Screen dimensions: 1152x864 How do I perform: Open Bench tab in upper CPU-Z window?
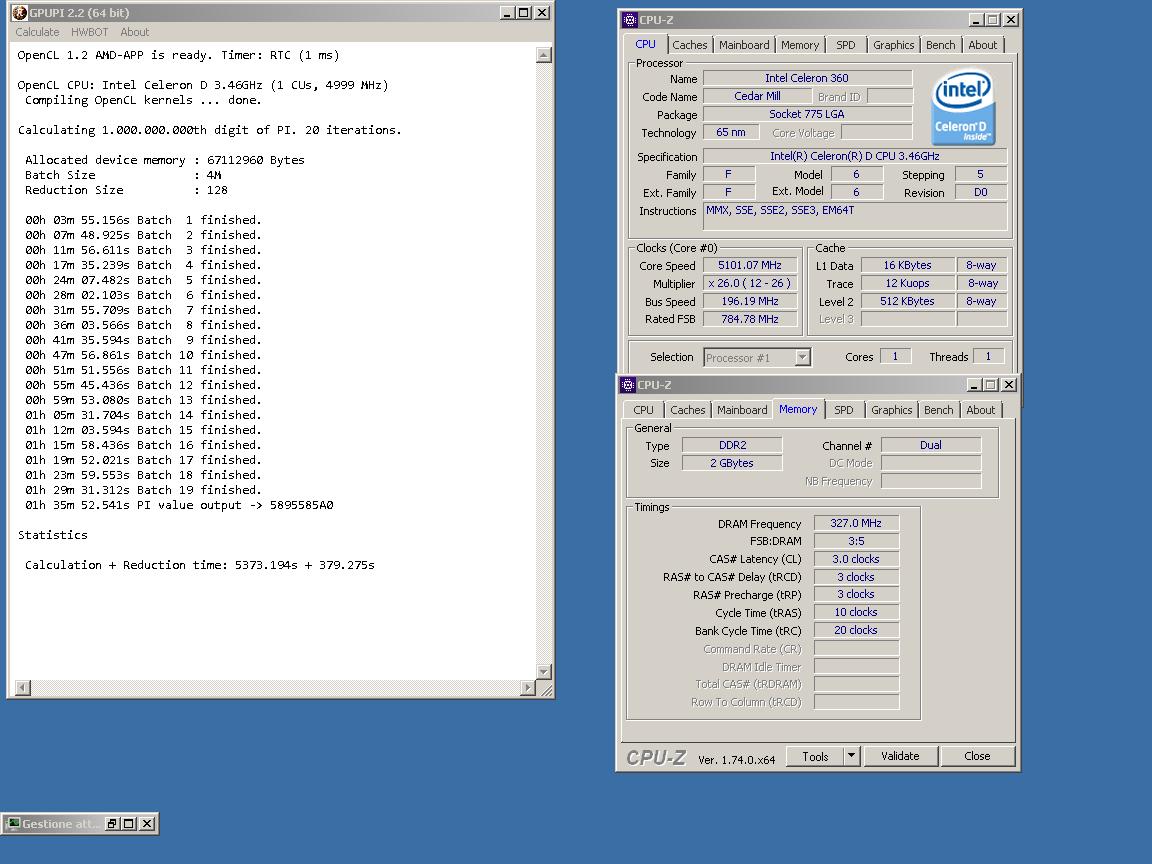coord(940,45)
